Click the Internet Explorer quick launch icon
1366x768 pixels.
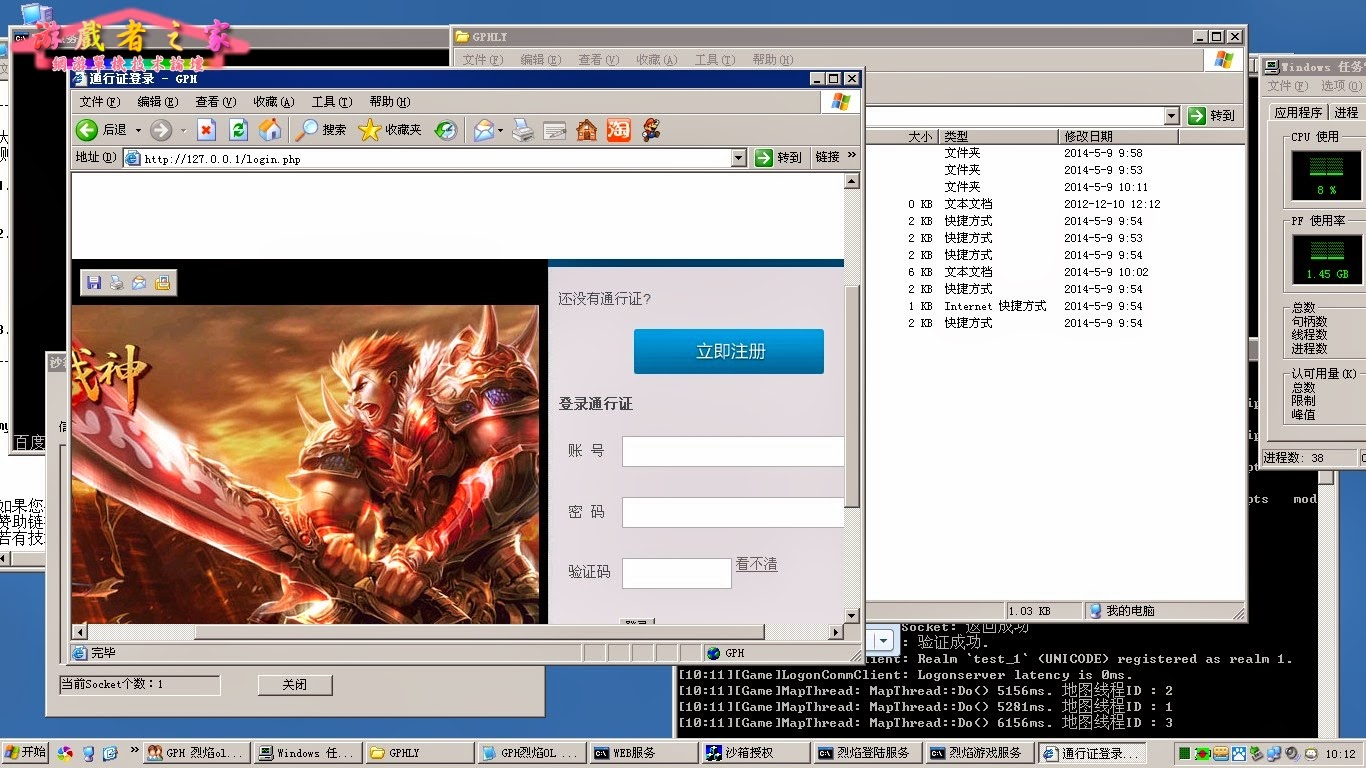[x=110, y=753]
